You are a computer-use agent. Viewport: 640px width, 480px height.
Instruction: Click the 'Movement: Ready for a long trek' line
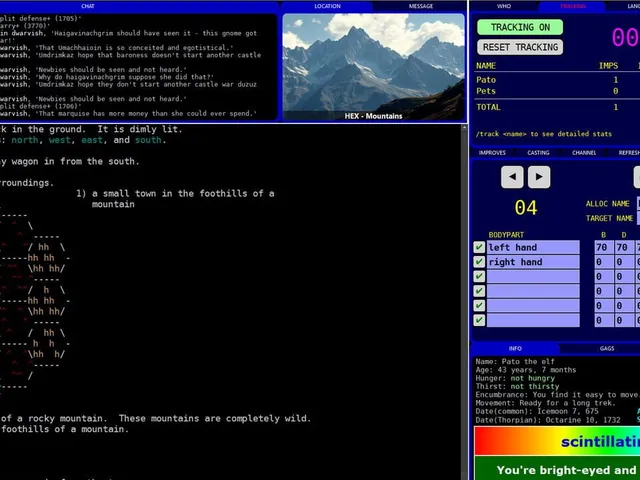[x=546, y=403]
